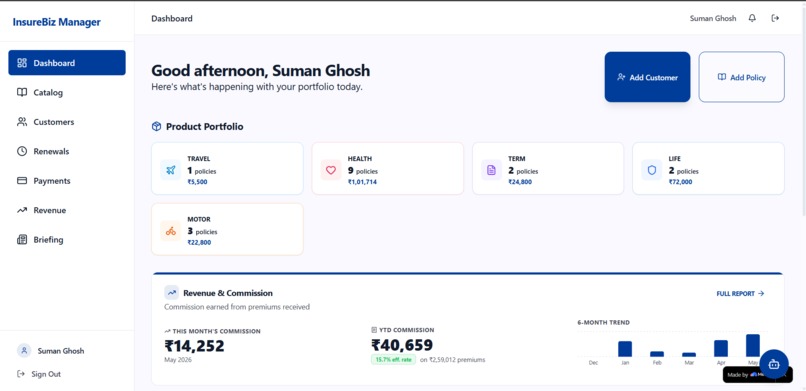Click the user avatar beside Suman Ghosh in sidebar
The height and width of the screenshot is (391, 806).
pos(24,351)
